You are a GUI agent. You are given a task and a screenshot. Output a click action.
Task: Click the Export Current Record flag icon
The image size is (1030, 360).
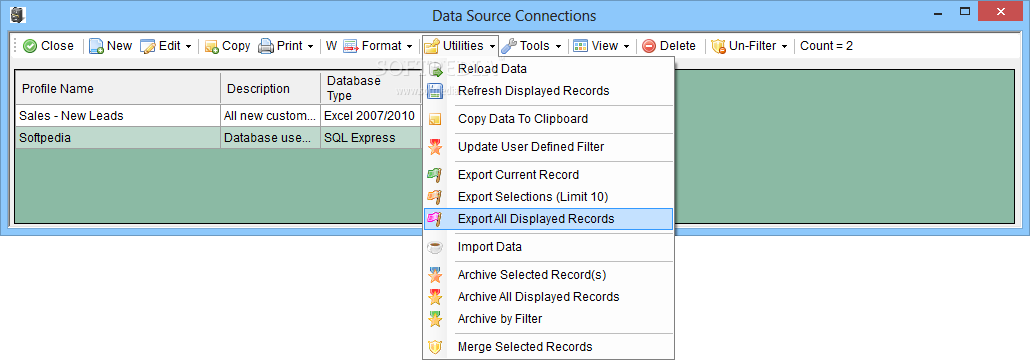435,175
